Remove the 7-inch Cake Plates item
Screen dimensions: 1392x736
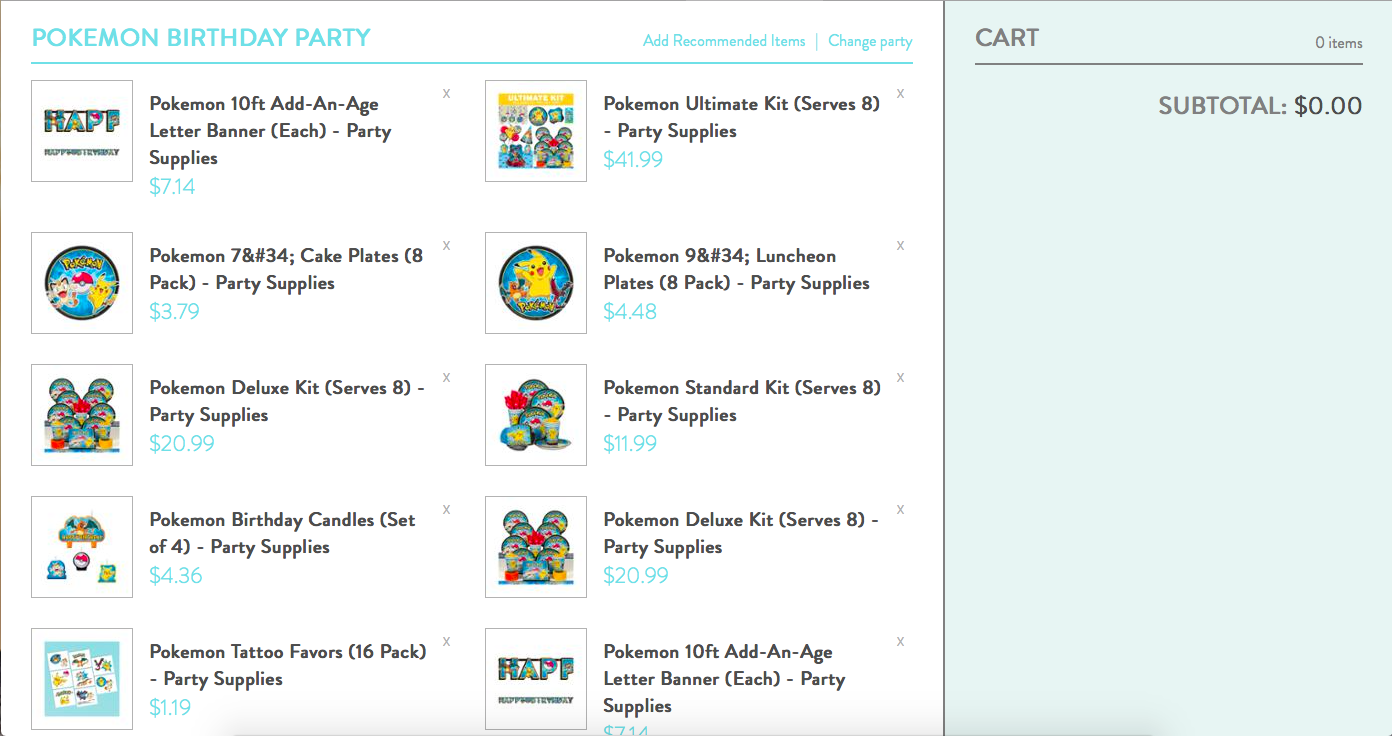point(446,245)
